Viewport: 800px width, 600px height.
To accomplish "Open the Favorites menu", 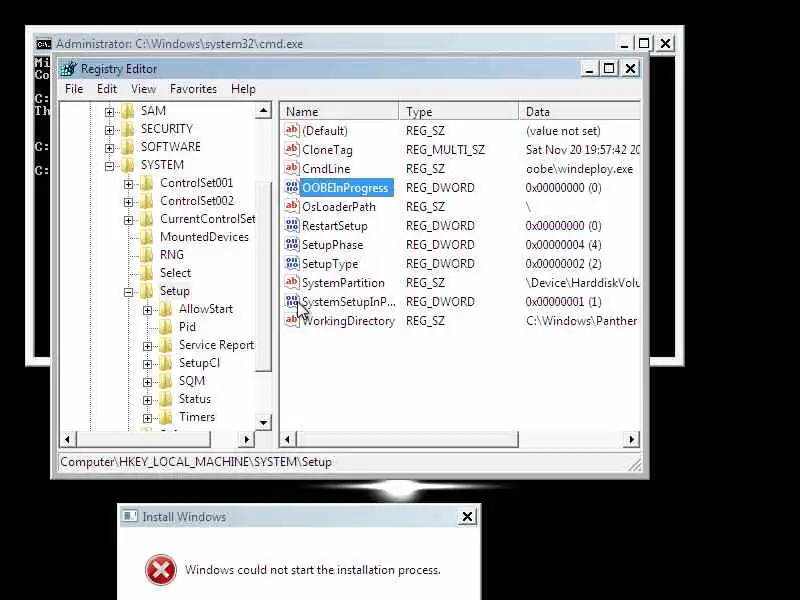I will coord(193,89).
